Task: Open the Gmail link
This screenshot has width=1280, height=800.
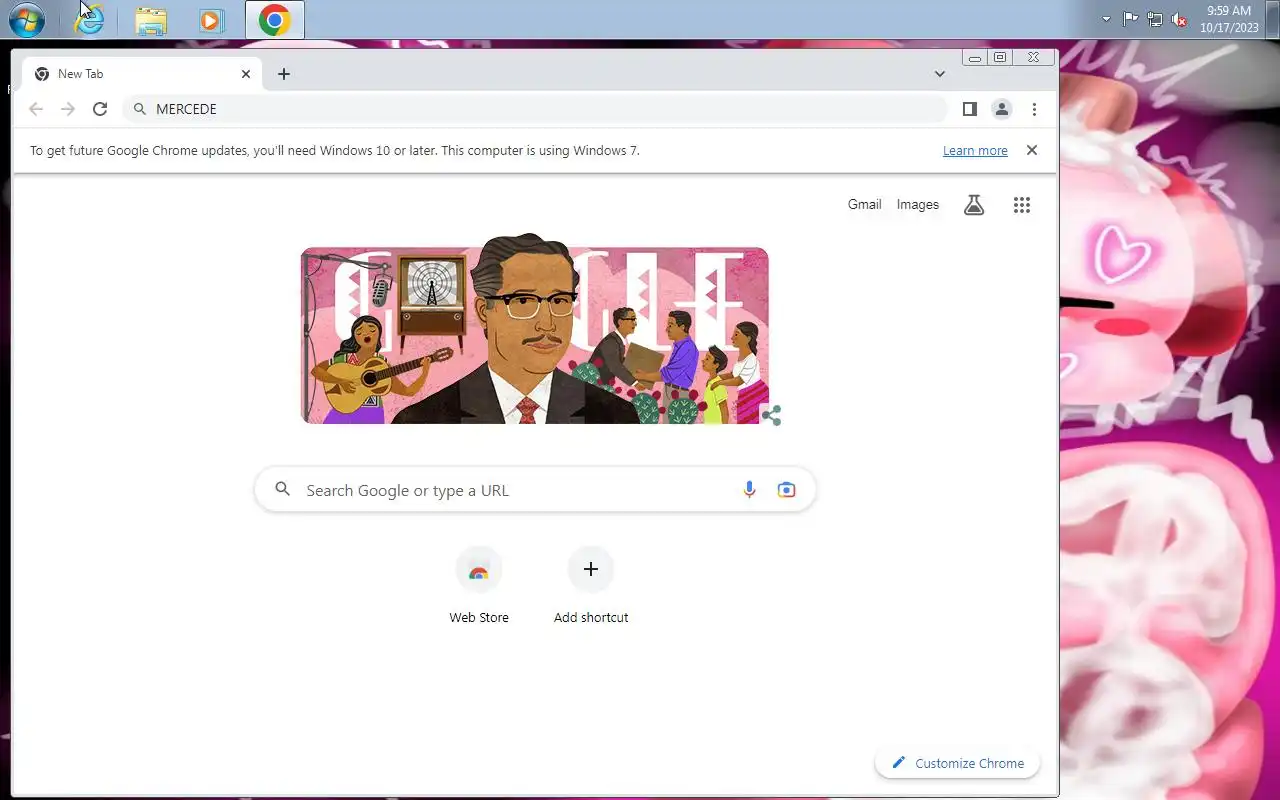Action: [x=864, y=204]
